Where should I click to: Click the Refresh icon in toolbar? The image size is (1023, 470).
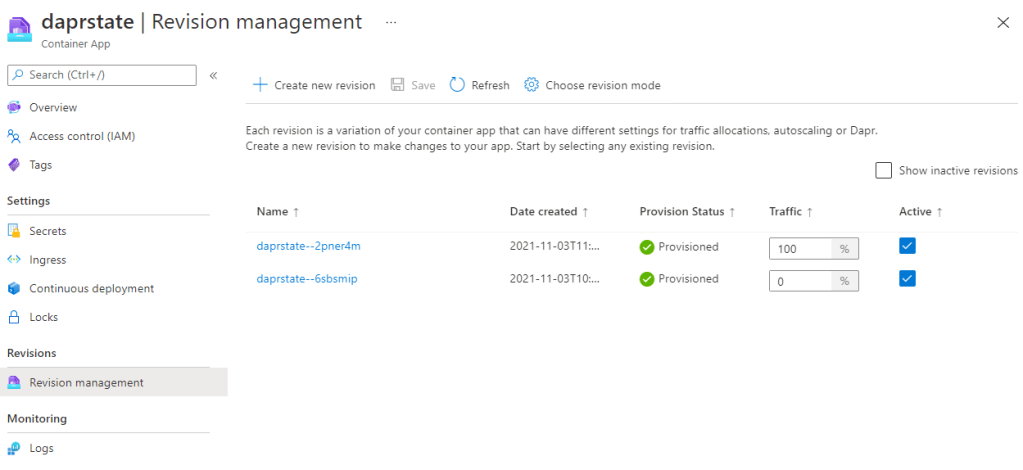coord(457,85)
